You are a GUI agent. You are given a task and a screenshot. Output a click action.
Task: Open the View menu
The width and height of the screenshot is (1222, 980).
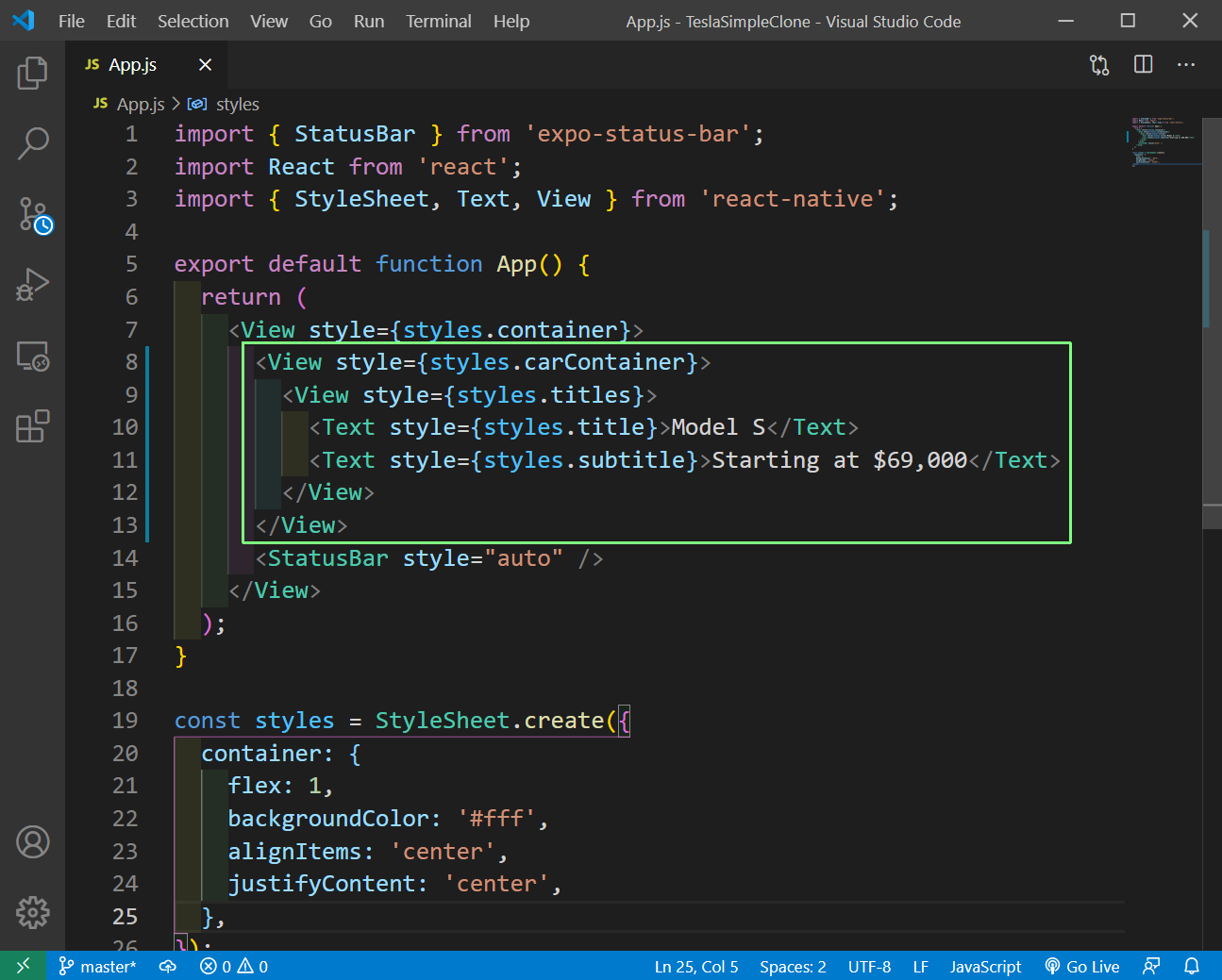269,21
